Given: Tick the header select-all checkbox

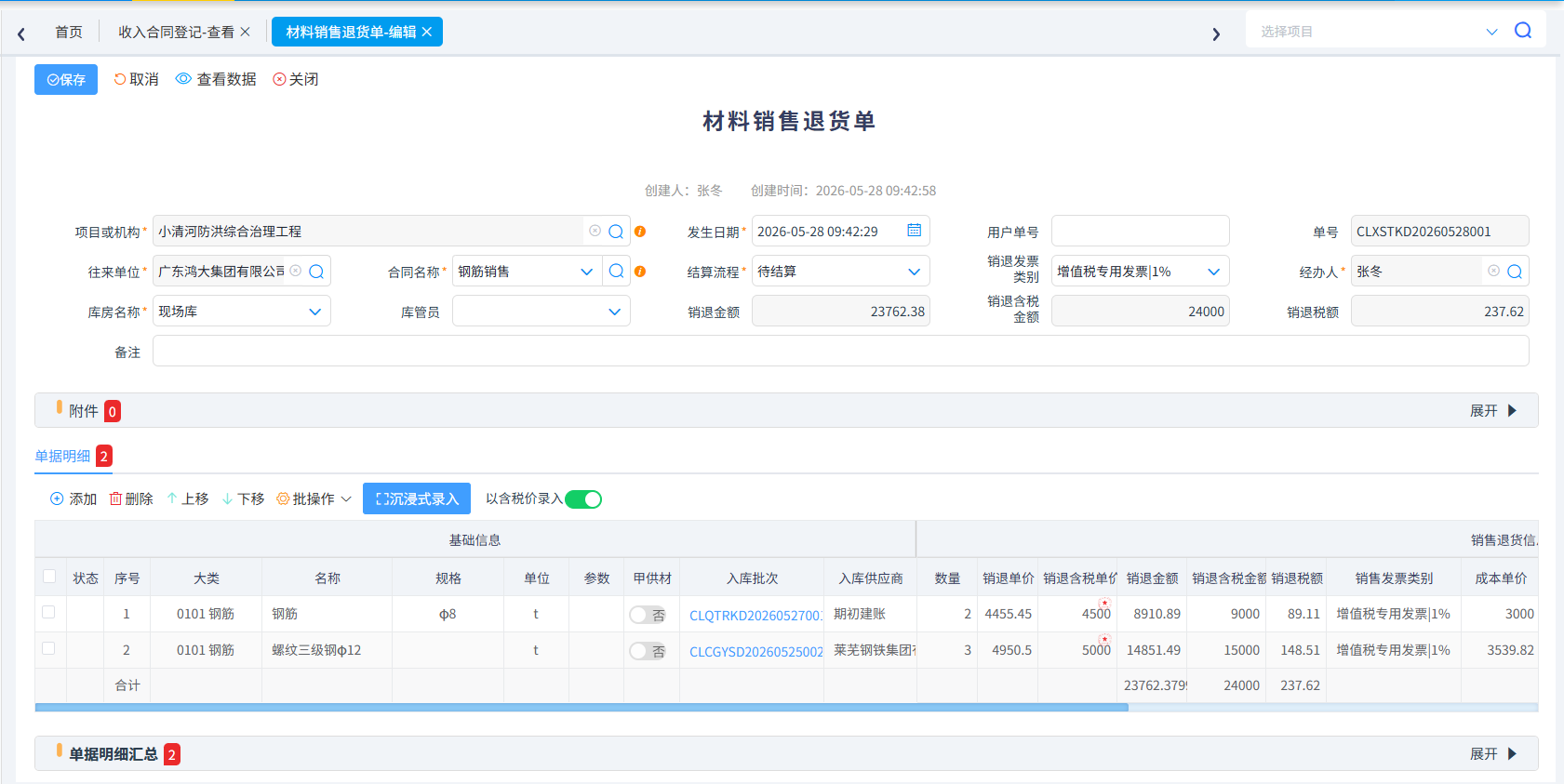Looking at the screenshot, I should [49, 576].
